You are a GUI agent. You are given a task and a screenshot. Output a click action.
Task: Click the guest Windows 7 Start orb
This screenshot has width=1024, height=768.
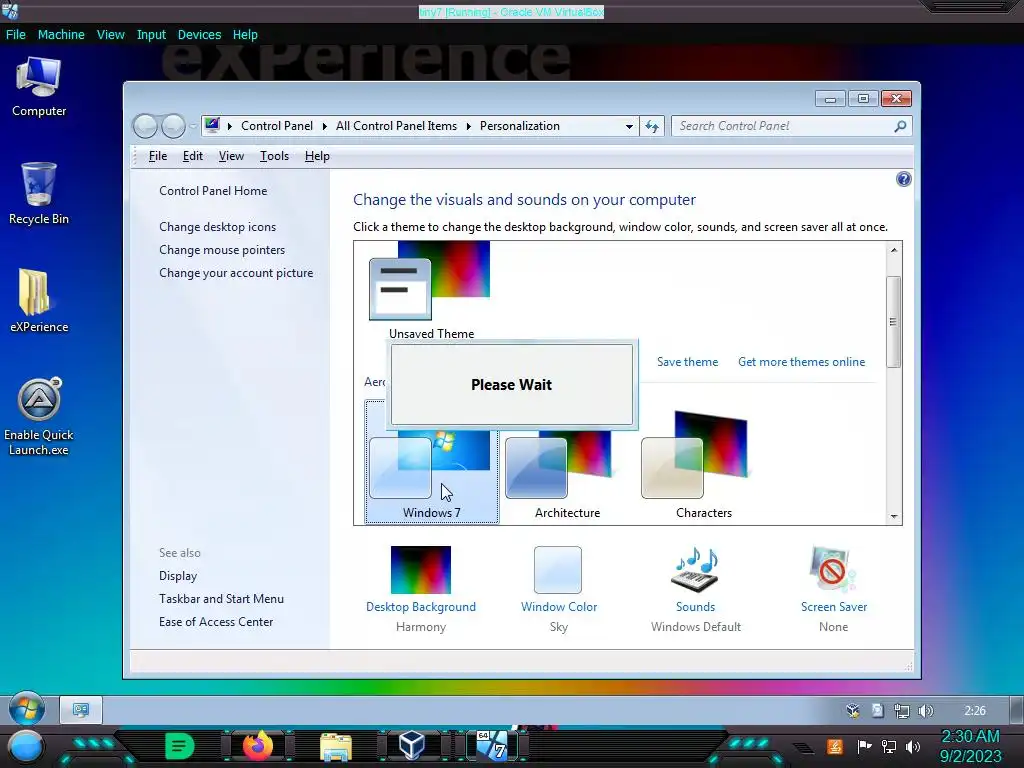point(27,709)
